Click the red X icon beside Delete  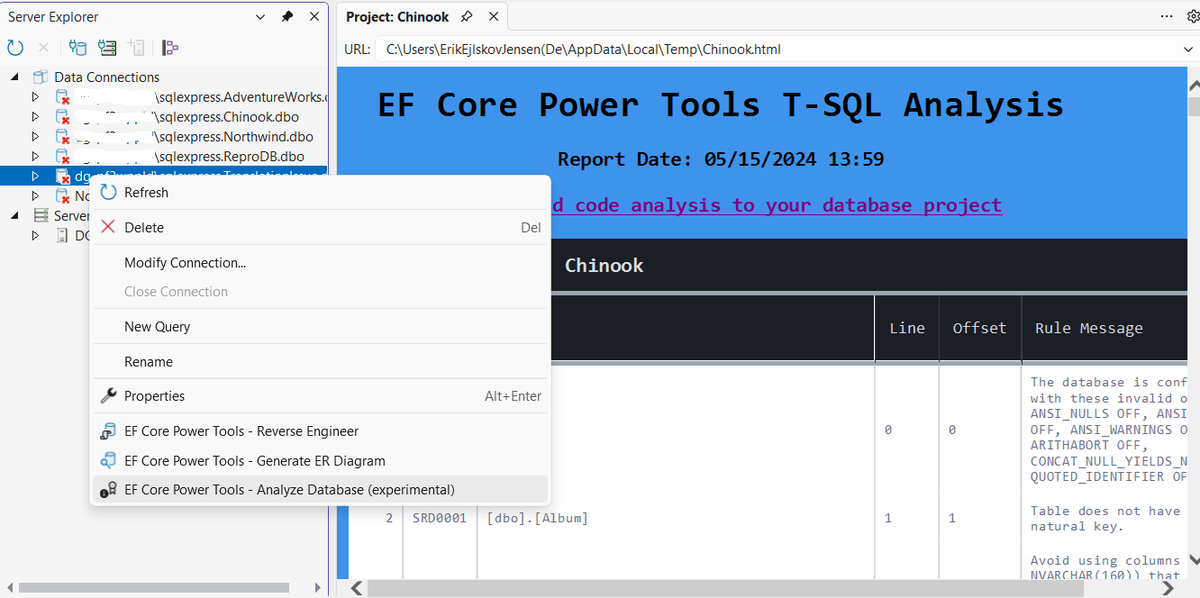coord(108,227)
